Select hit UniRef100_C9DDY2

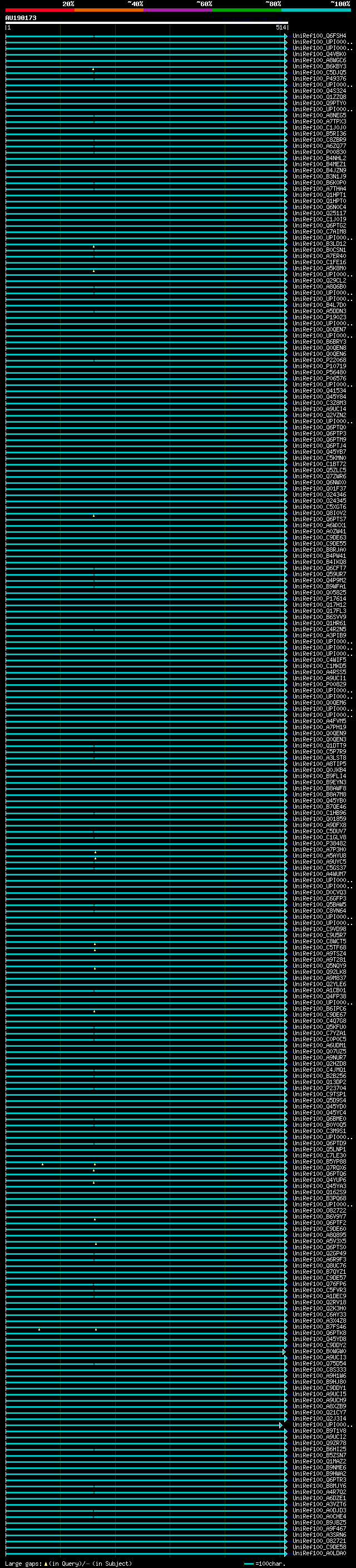(x=319, y=1344)
